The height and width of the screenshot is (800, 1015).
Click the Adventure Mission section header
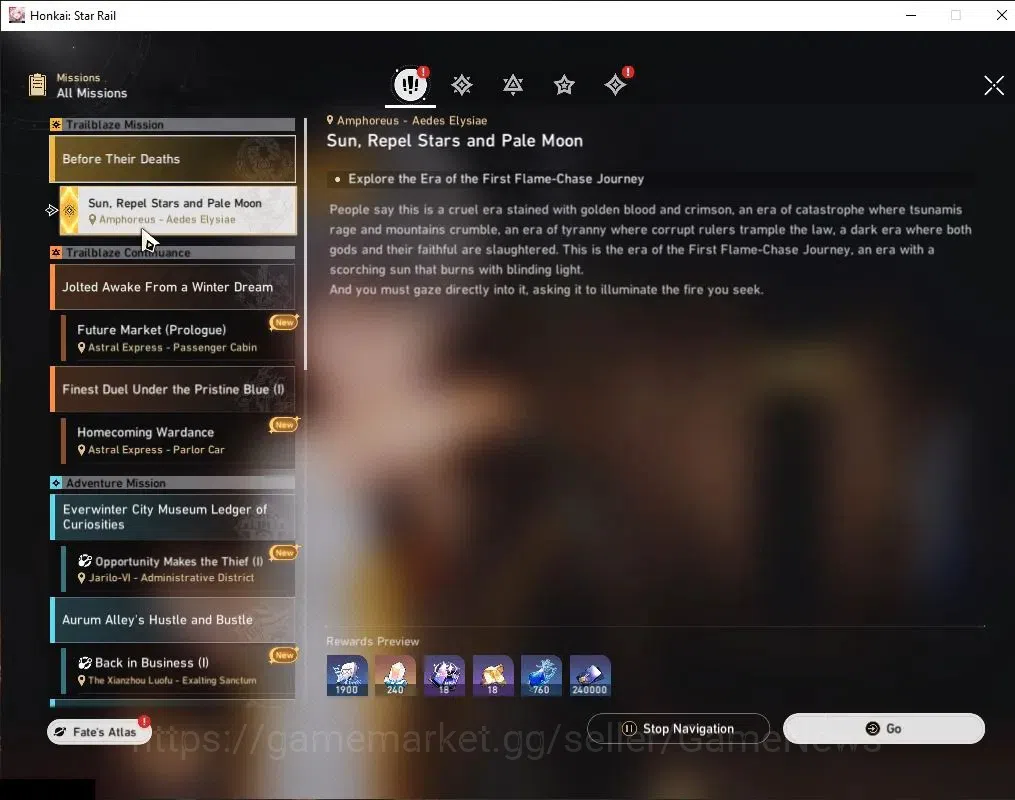tap(173, 483)
